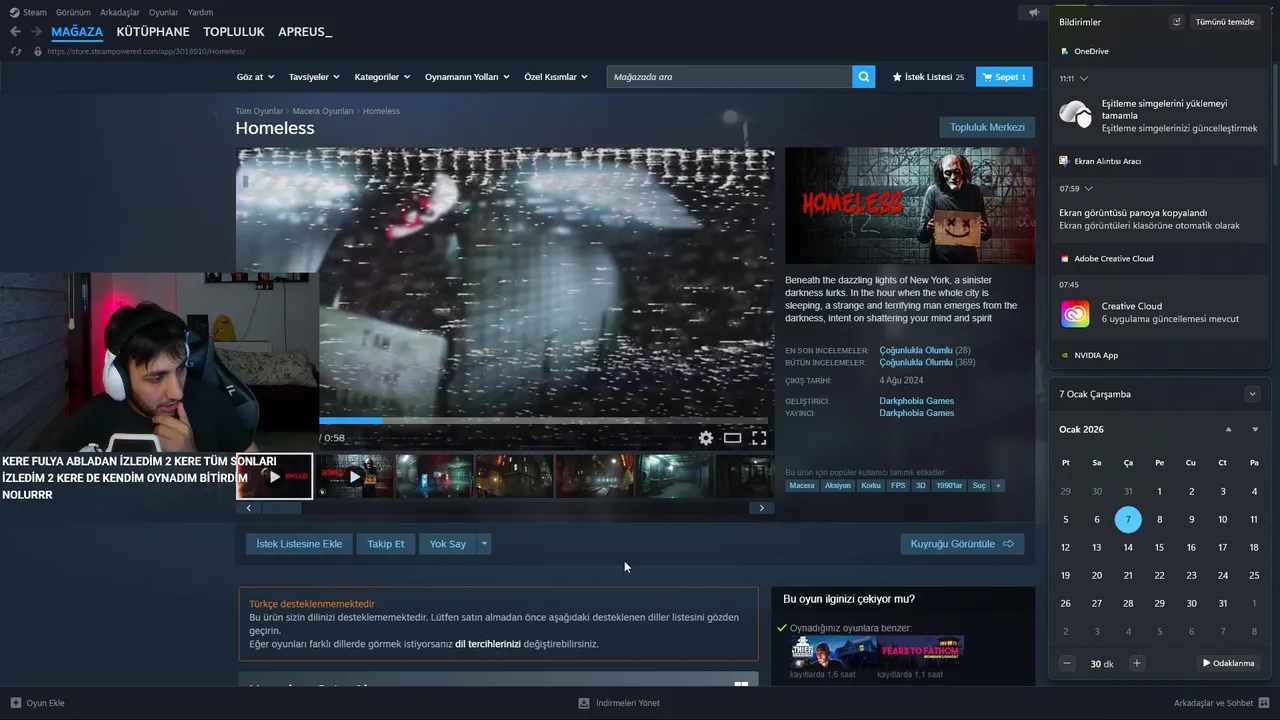Image resolution: width=1280 pixels, height=720 pixels.
Task: Open the Arkadaşlar menu
Action: [120, 12]
